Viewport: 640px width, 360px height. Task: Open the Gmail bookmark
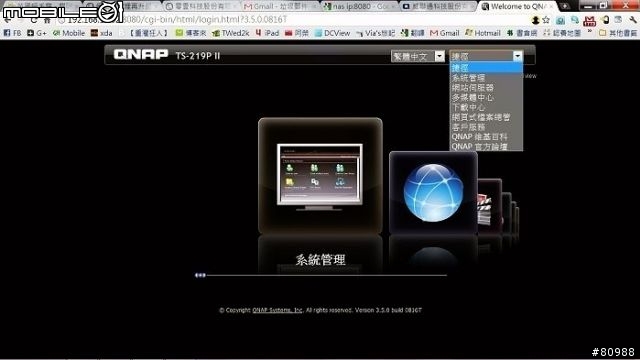click(445, 33)
